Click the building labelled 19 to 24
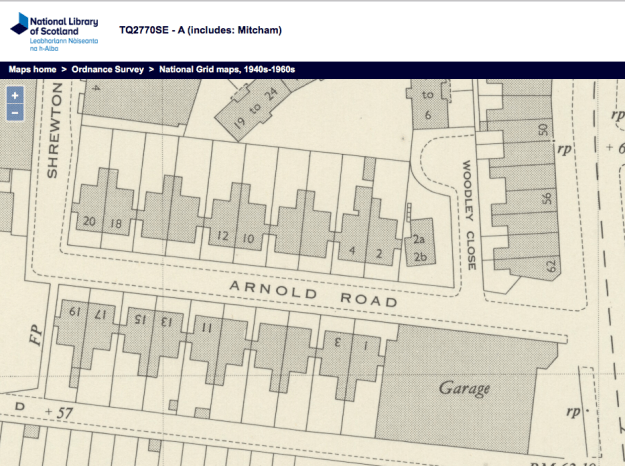Image resolution: width=625 pixels, height=466 pixels. (255, 108)
